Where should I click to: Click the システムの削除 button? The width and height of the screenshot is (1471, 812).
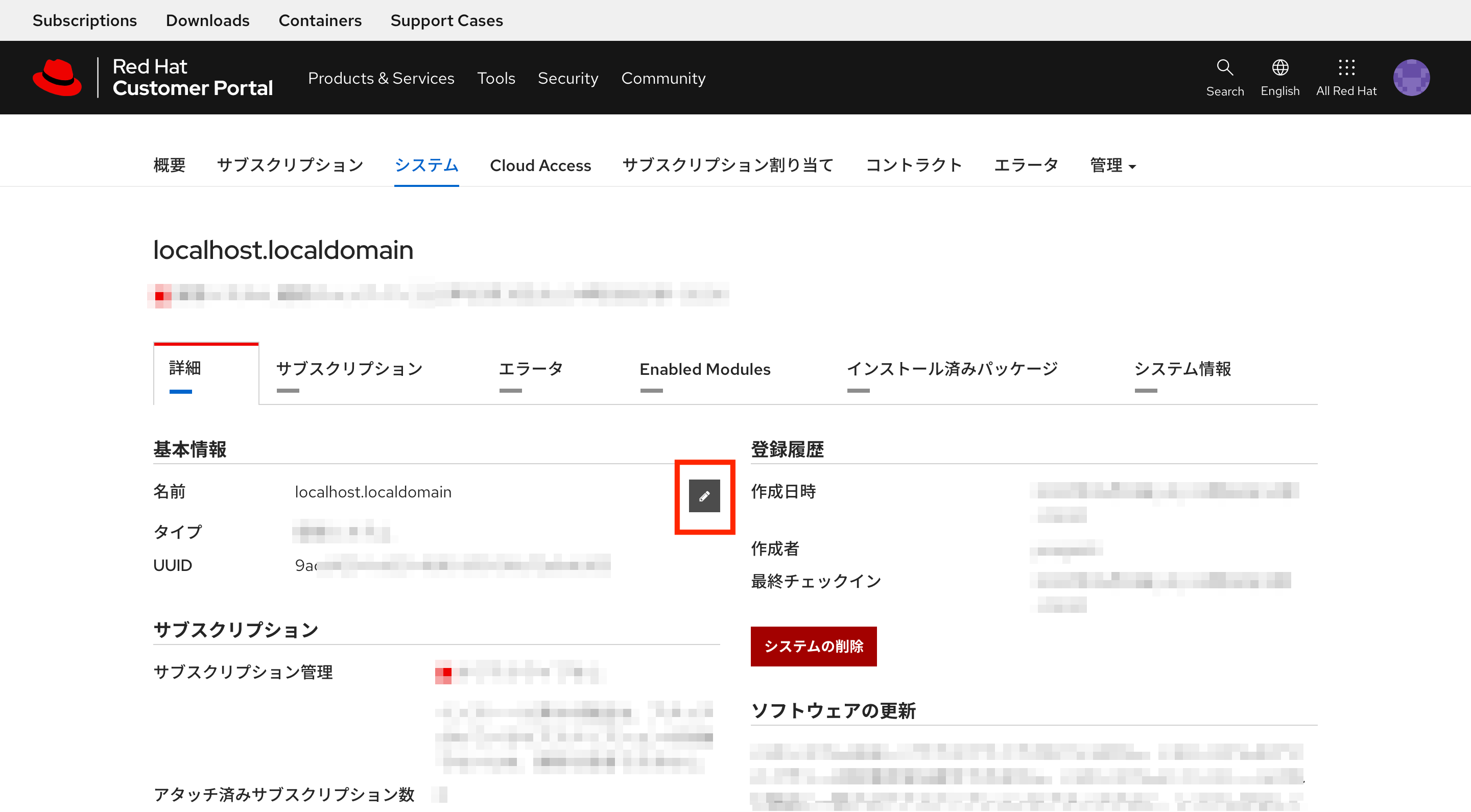(814, 647)
